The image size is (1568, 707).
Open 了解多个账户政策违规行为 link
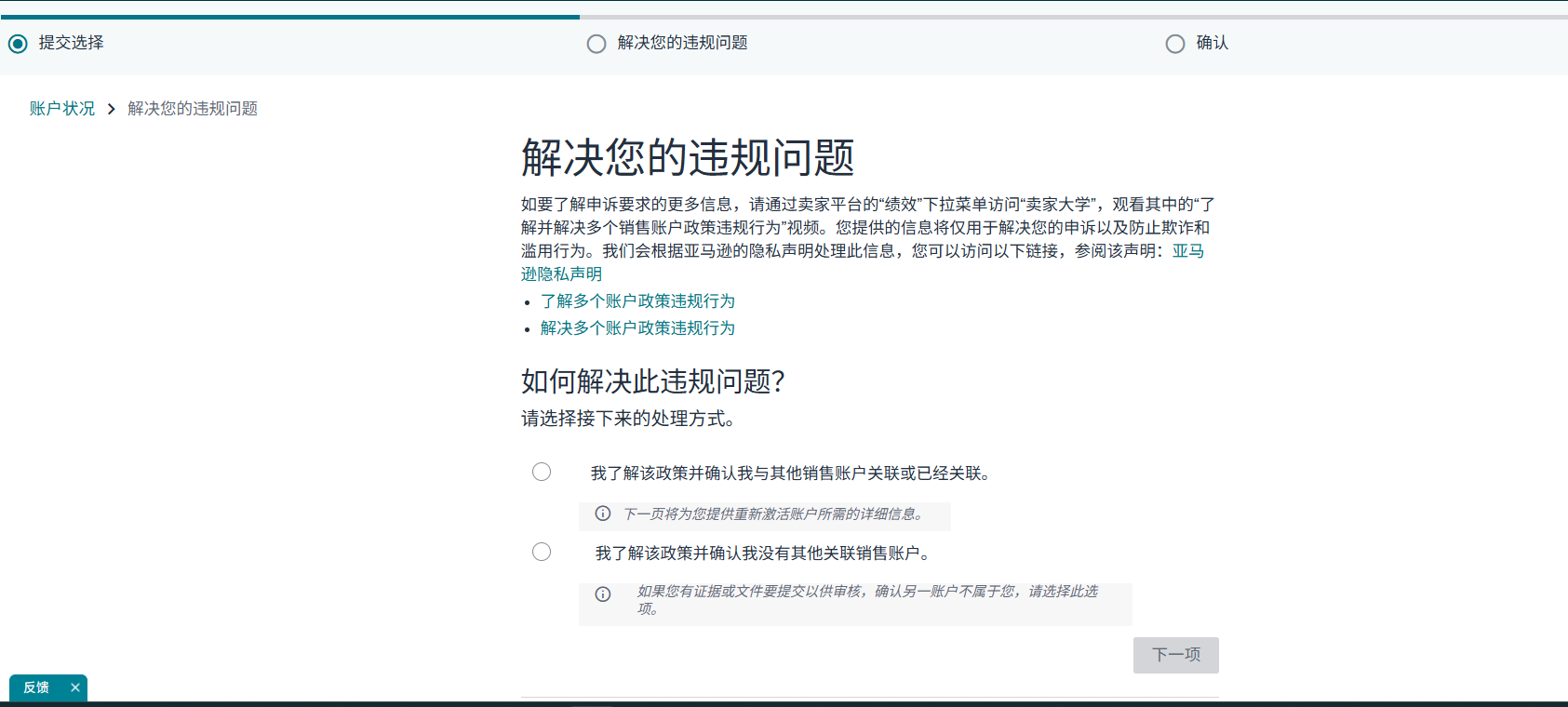coord(637,301)
